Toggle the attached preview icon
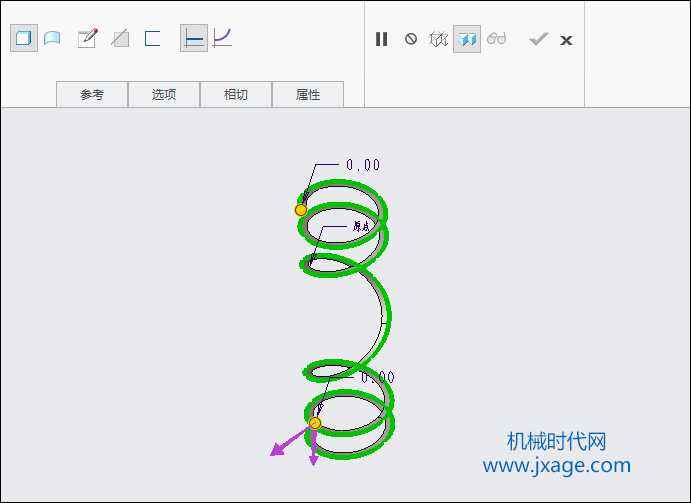This screenshot has height=503, width=691. 467,39
